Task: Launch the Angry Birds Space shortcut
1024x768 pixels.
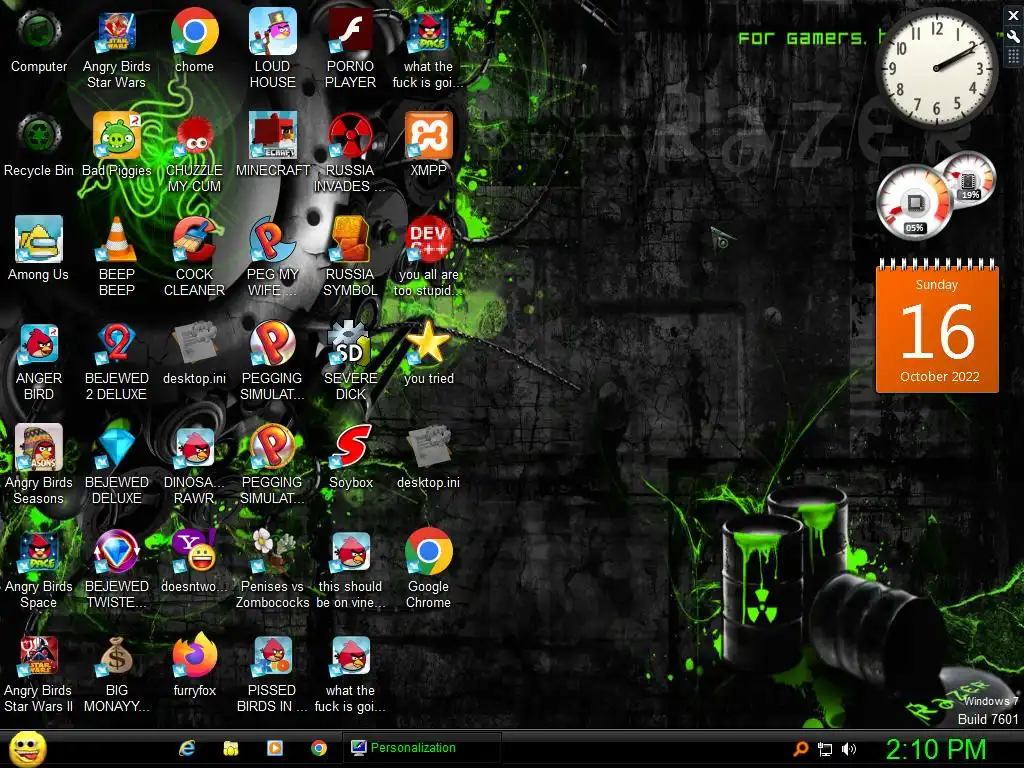Action: [x=39, y=569]
